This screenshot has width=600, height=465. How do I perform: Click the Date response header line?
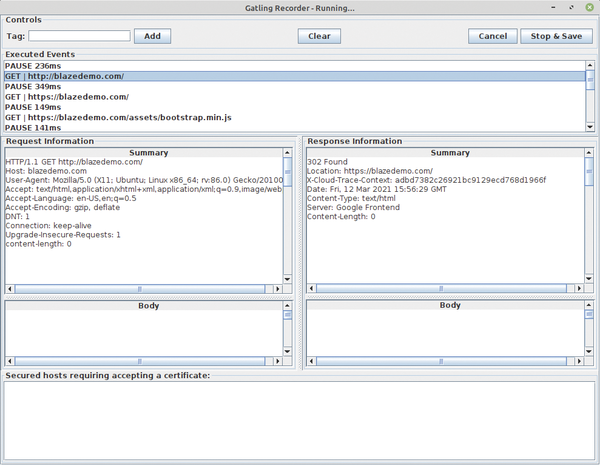[x=377, y=189]
